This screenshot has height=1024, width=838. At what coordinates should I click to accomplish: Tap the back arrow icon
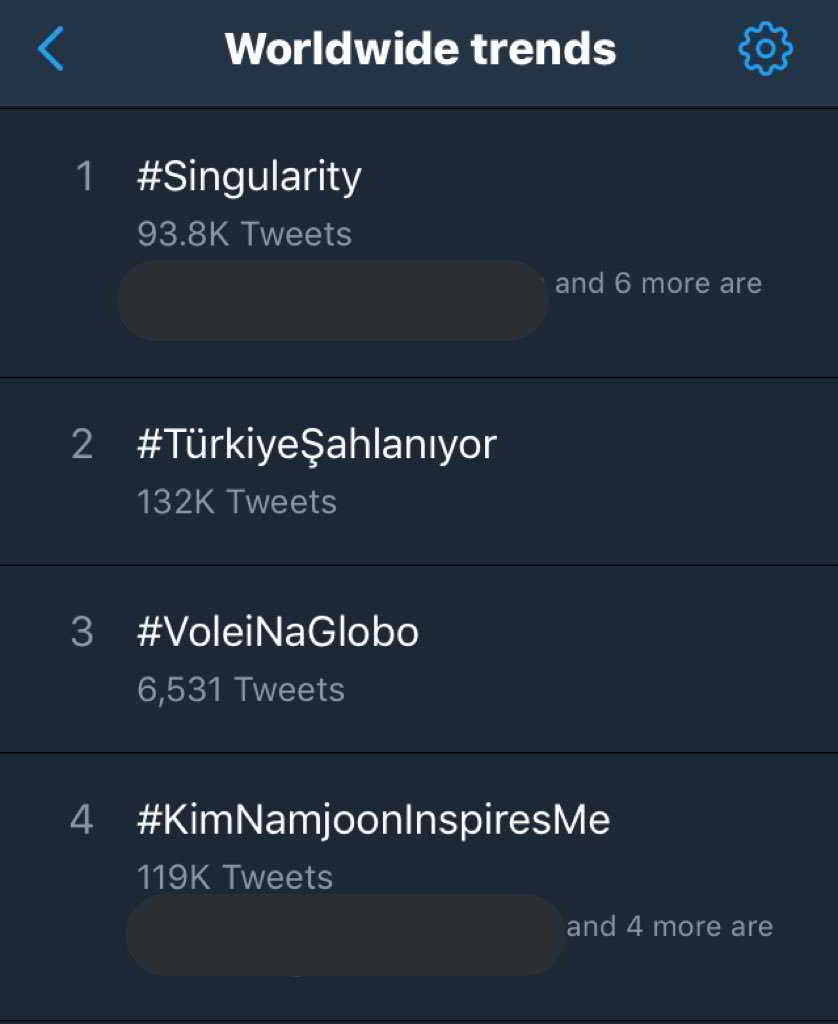51,48
